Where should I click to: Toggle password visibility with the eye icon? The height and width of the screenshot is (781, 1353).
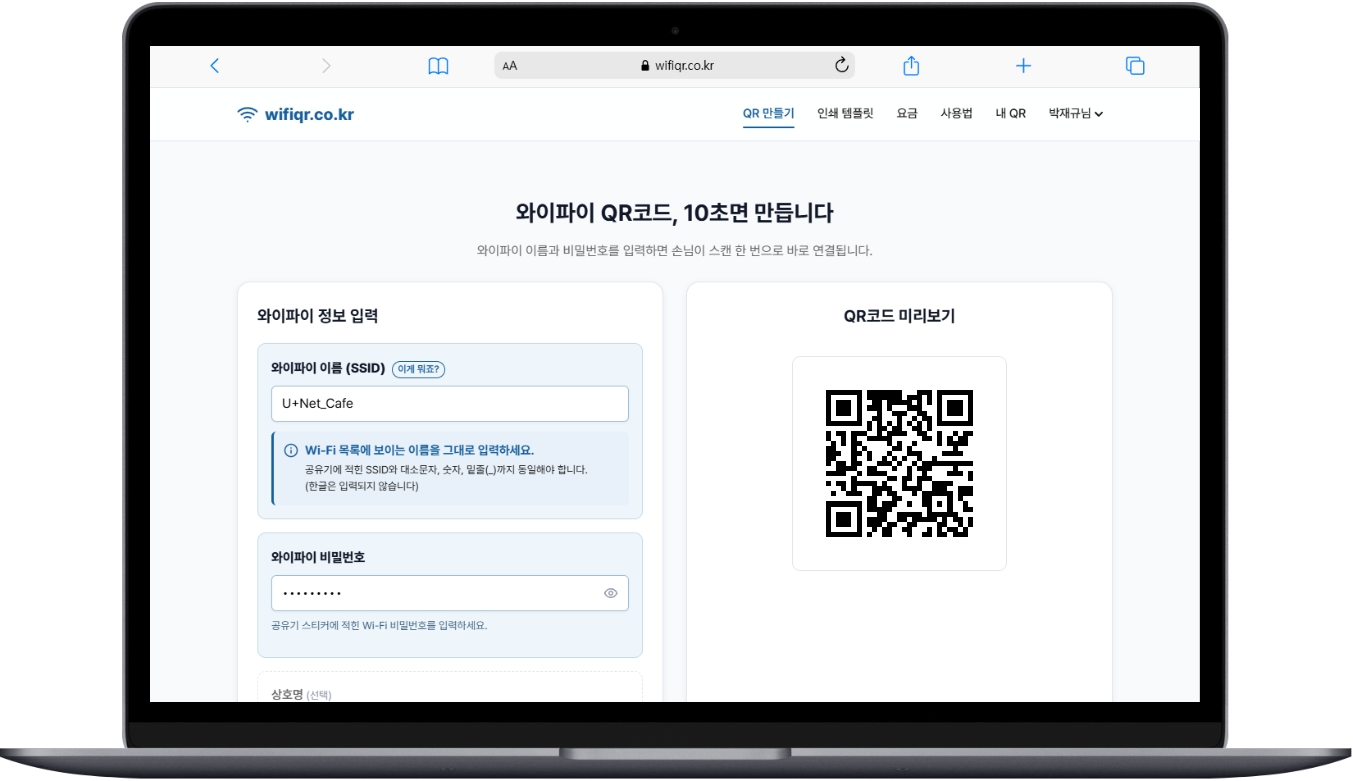click(x=611, y=593)
